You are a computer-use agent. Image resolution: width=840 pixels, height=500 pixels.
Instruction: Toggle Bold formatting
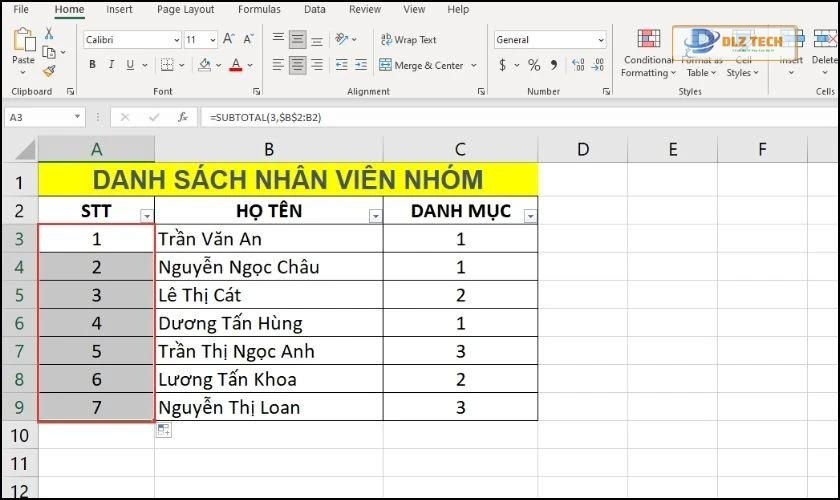pyautogui.click(x=93, y=65)
